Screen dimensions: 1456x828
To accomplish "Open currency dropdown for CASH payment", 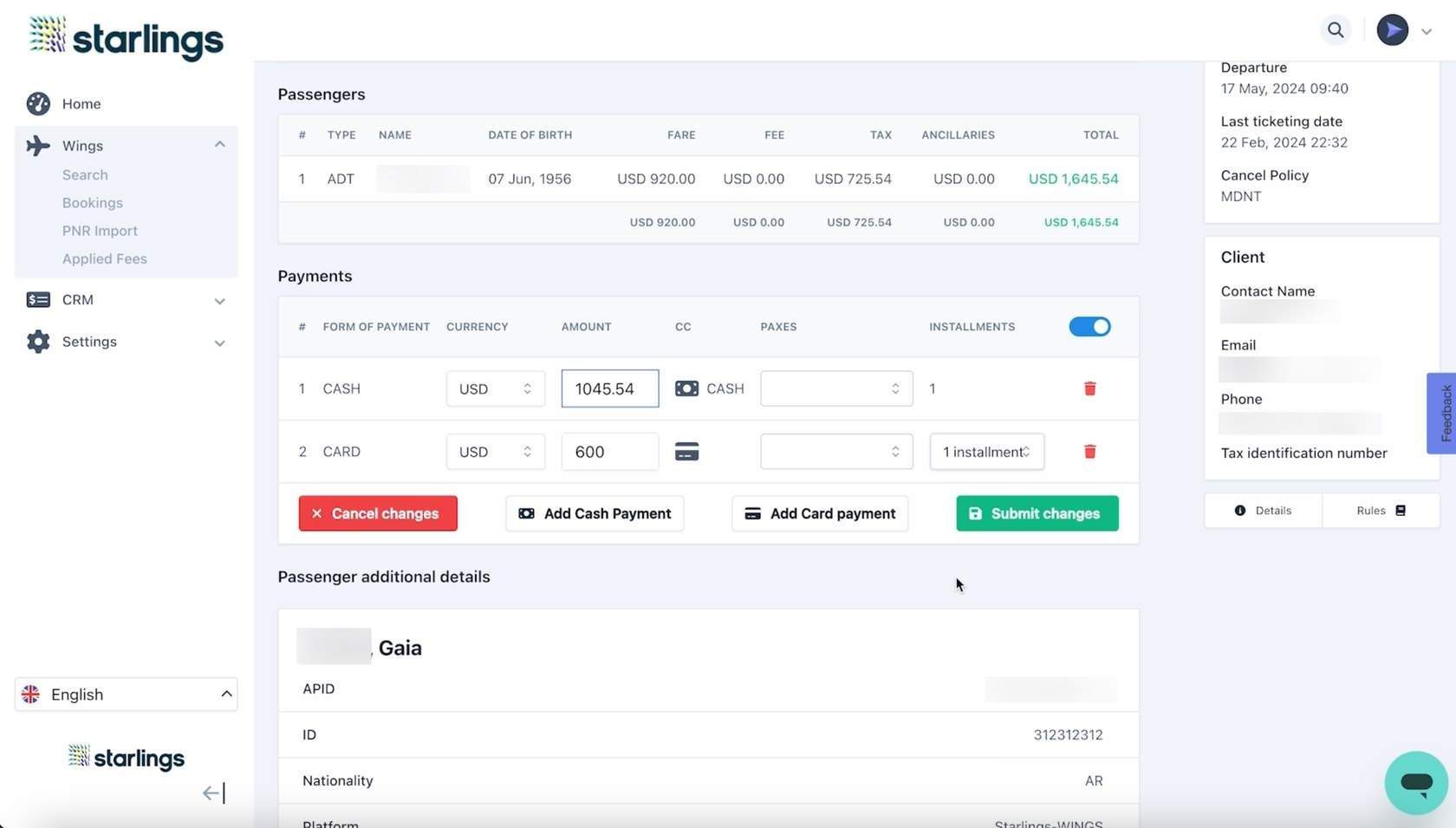I will 495,388.
